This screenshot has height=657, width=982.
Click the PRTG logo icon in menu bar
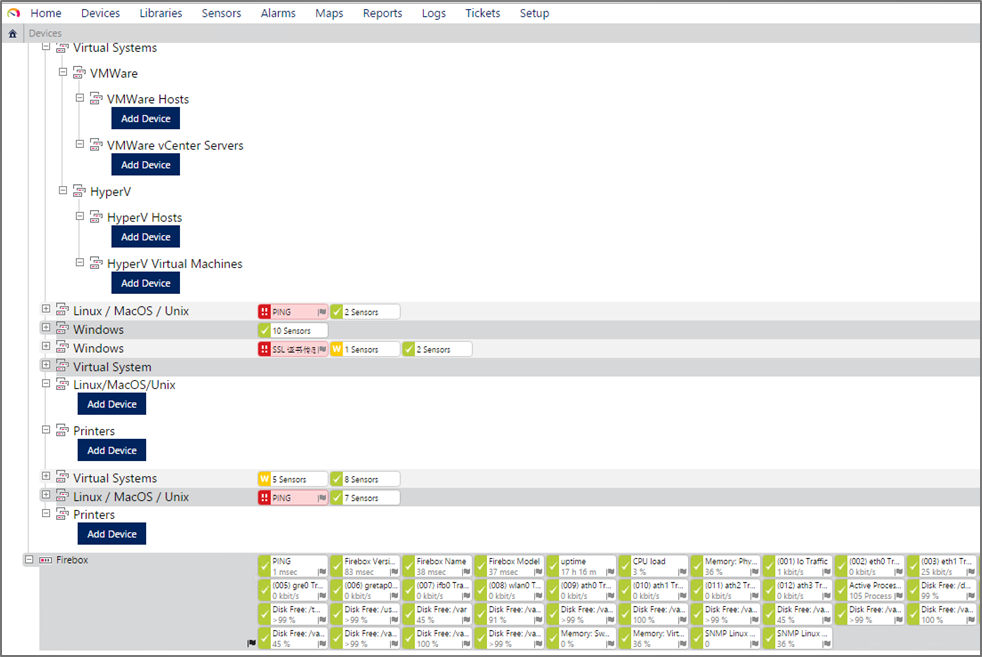13,13
